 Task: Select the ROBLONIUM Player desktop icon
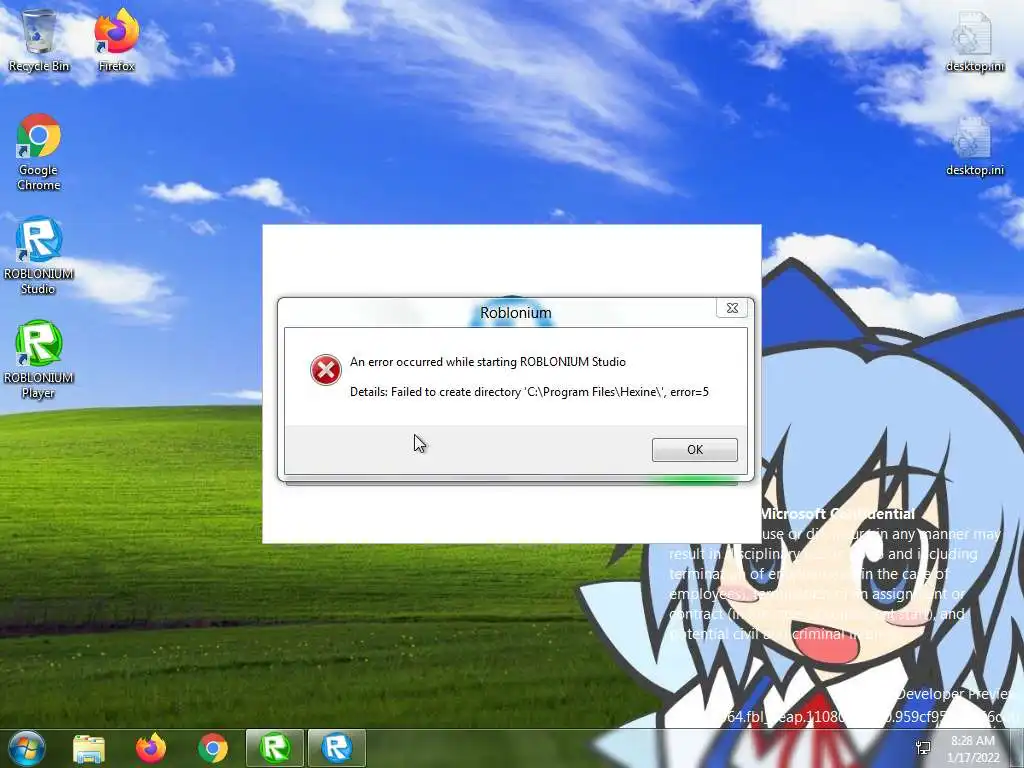tap(39, 360)
